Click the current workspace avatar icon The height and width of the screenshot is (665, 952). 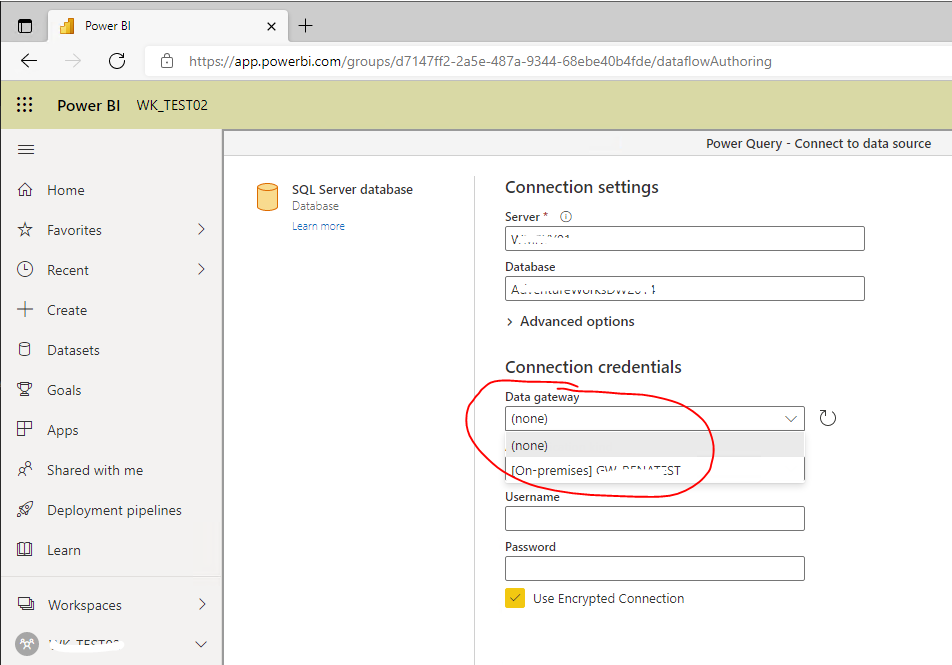[x=27, y=644]
